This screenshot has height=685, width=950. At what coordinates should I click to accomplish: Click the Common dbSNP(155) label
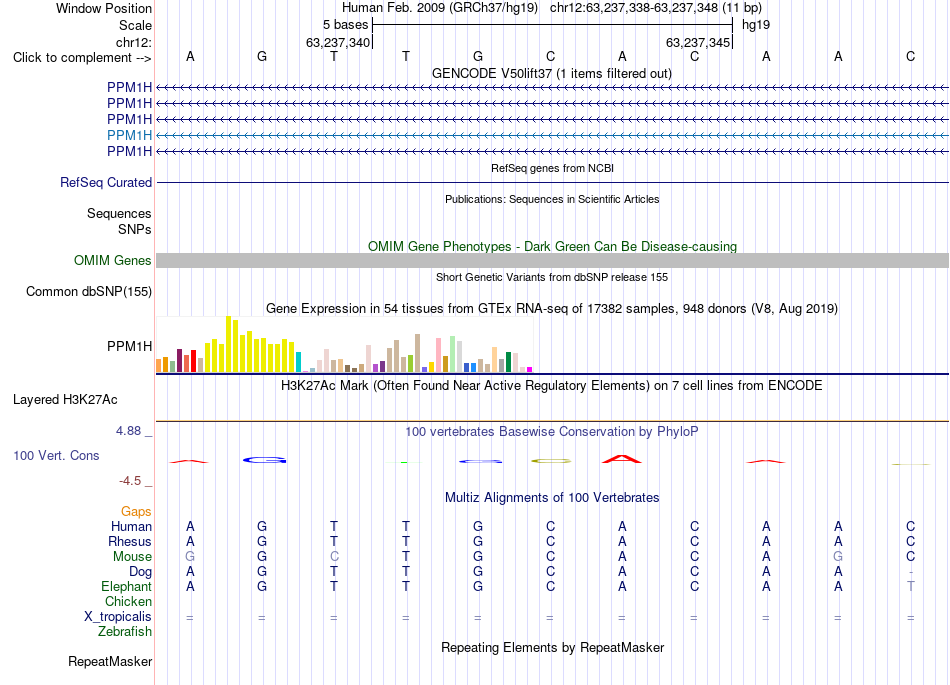[x=88, y=291]
